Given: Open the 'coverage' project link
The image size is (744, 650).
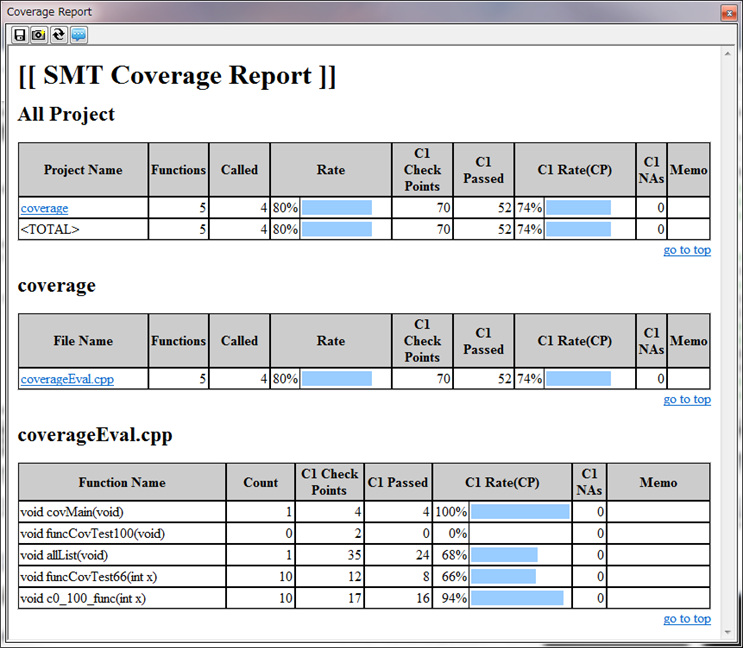Looking at the screenshot, I should [x=44, y=208].
